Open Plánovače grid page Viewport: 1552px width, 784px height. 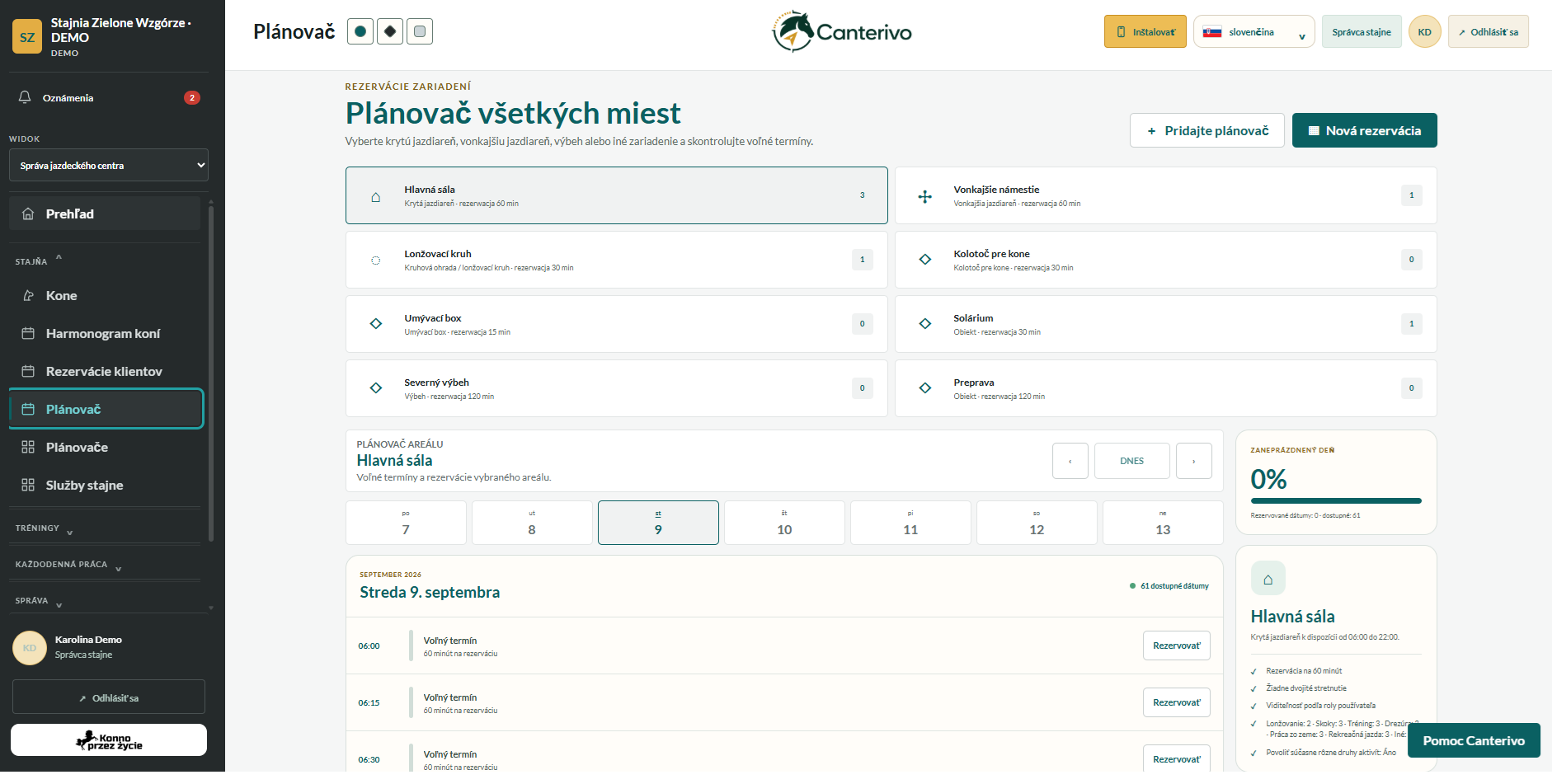105,447
